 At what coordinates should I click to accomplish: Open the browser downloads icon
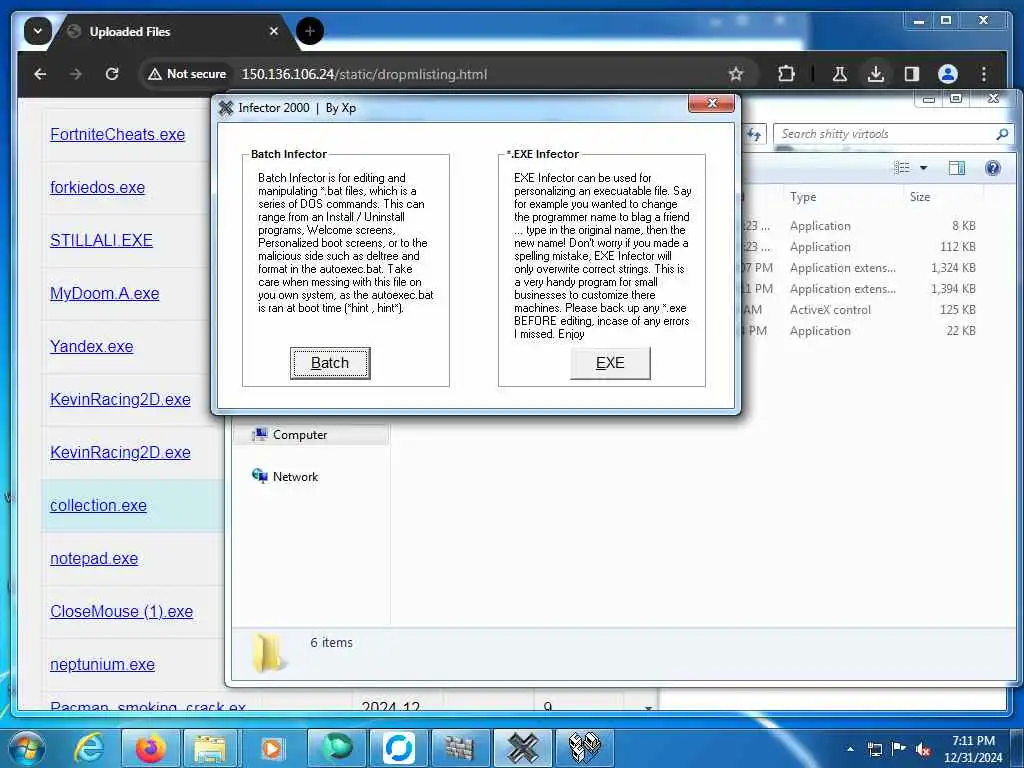(876, 74)
